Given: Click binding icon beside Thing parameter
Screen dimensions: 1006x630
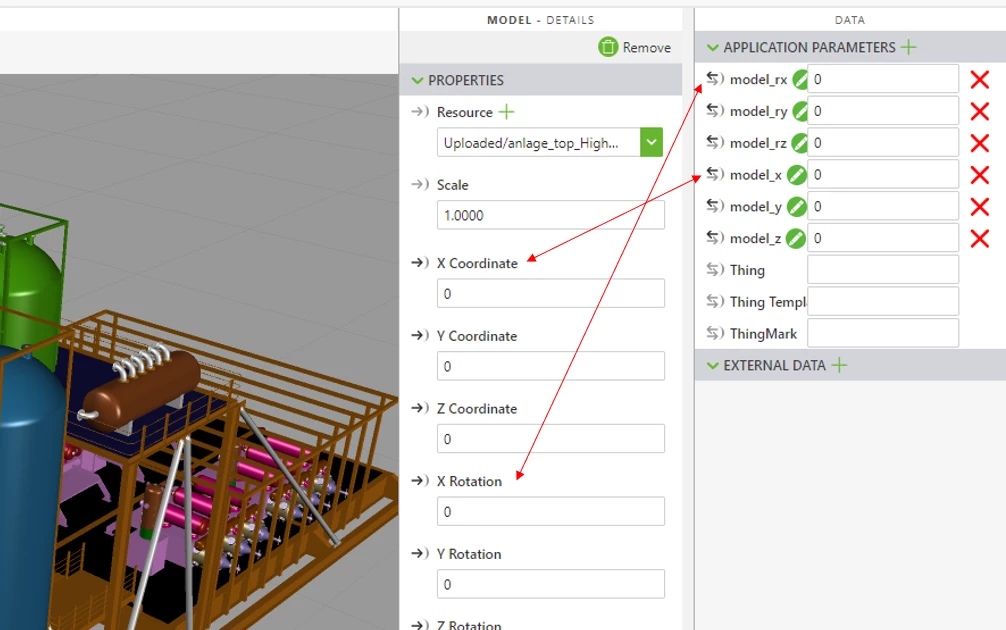Looking at the screenshot, I should click(x=715, y=269).
